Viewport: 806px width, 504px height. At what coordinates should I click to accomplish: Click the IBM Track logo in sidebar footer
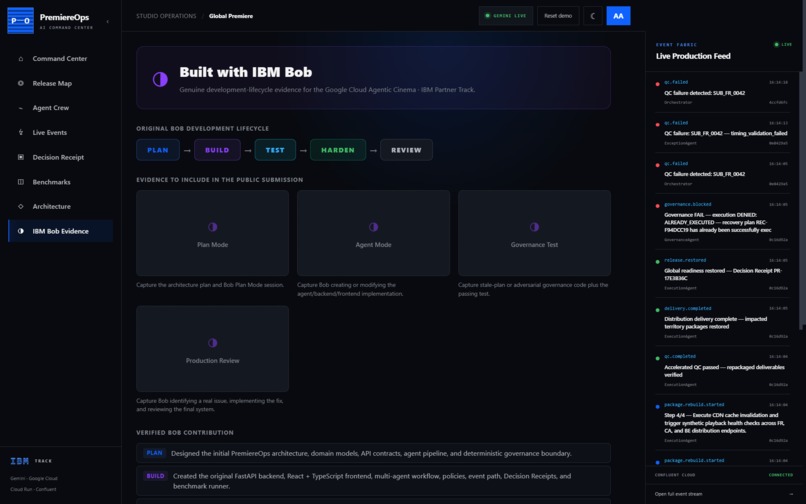[x=20, y=461]
